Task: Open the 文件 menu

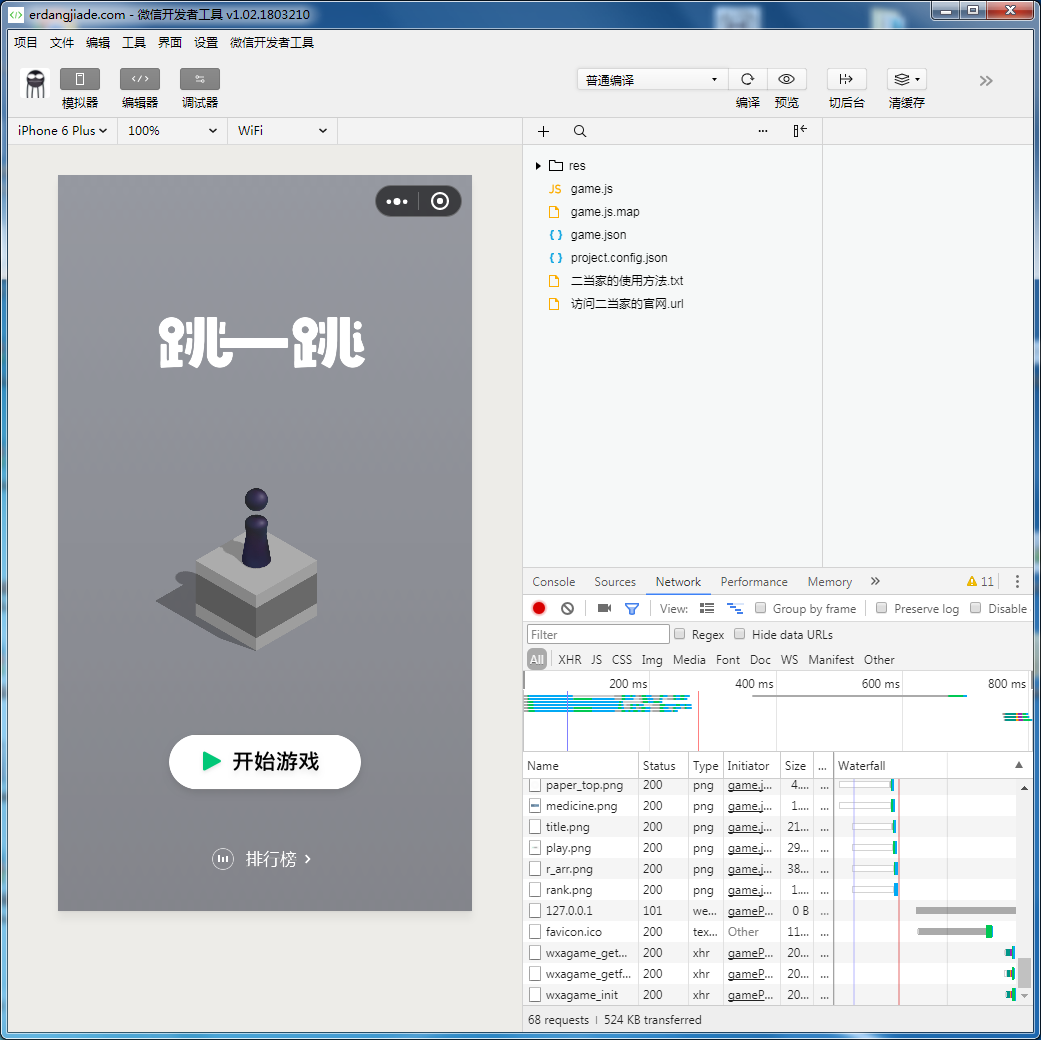Action: (x=62, y=43)
